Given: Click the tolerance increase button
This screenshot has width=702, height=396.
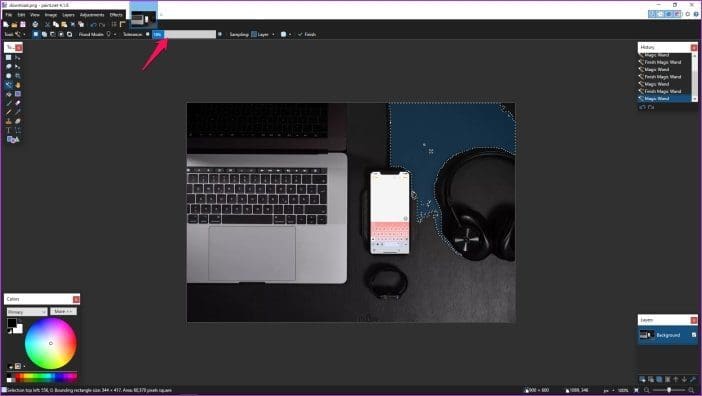Looking at the screenshot, I should click(x=219, y=34).
